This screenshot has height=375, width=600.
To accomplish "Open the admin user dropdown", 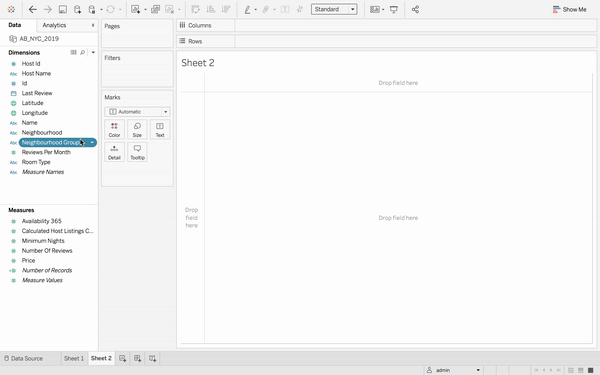I will [x=453, y=370].
